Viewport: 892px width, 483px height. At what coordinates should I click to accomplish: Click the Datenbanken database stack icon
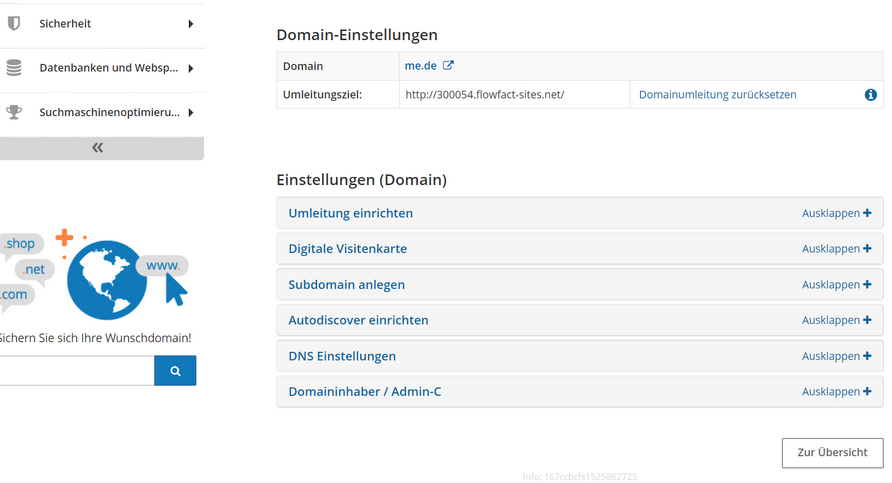(14, 68)
